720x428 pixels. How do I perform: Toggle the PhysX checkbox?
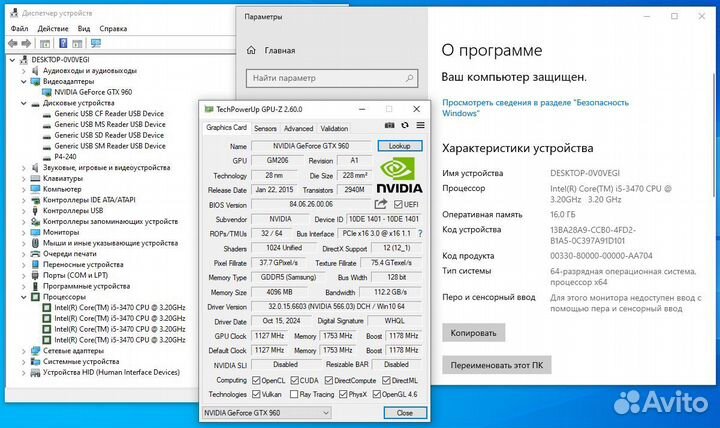343,394
